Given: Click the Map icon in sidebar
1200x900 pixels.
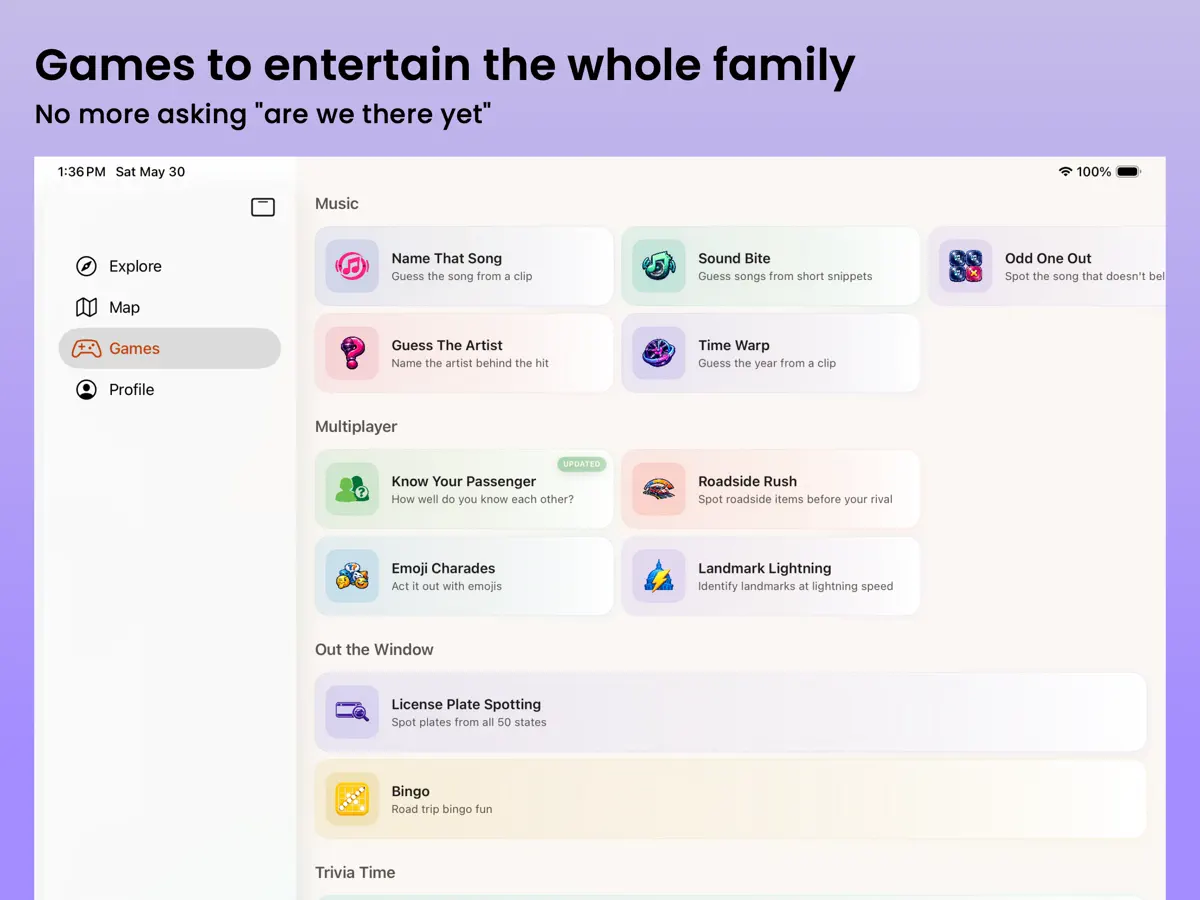Looking at the screenshot, I should pyautogui.click(x=87, y=307).
